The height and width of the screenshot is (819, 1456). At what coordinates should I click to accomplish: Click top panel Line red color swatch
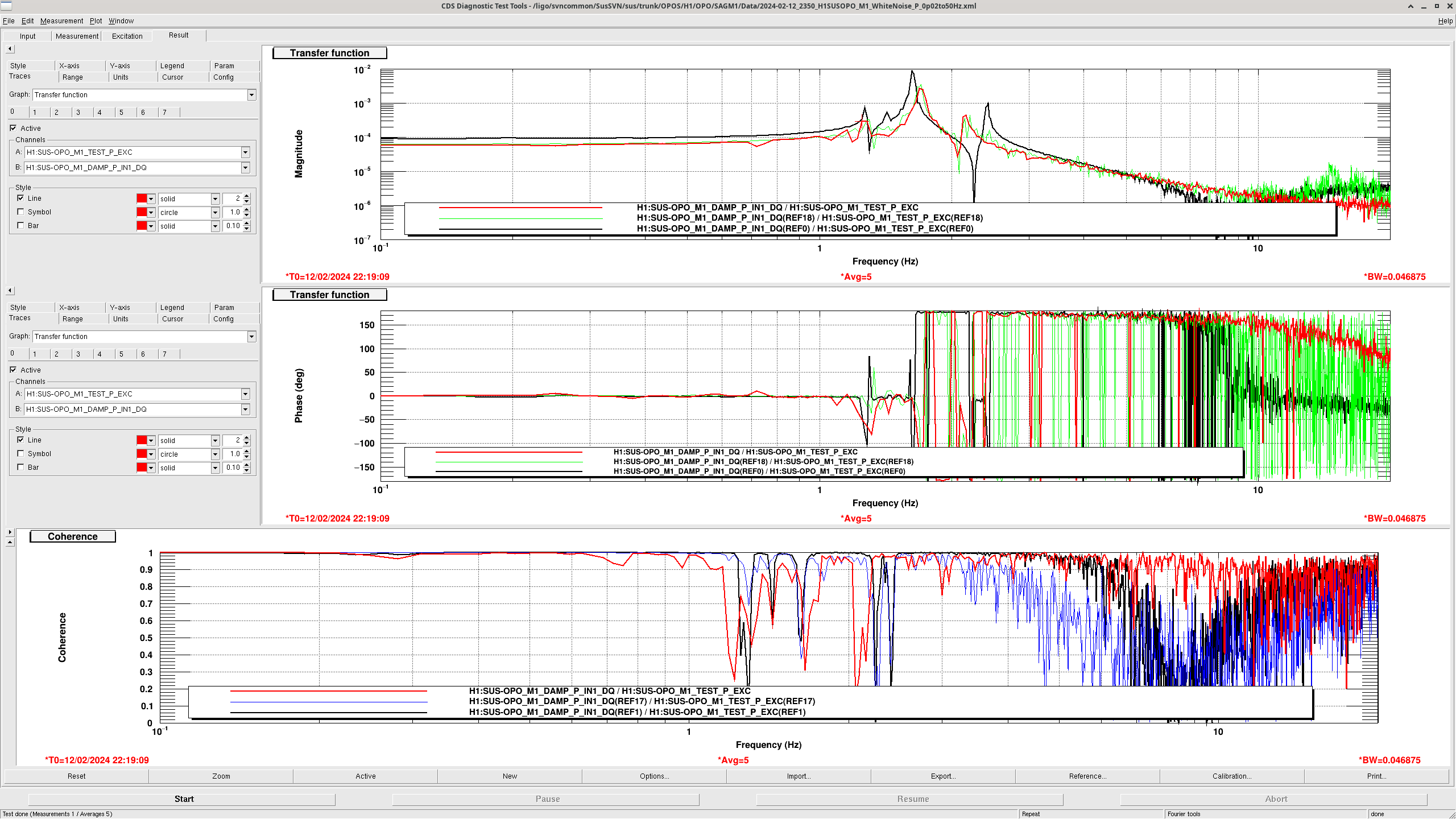(x=142, y=198)
